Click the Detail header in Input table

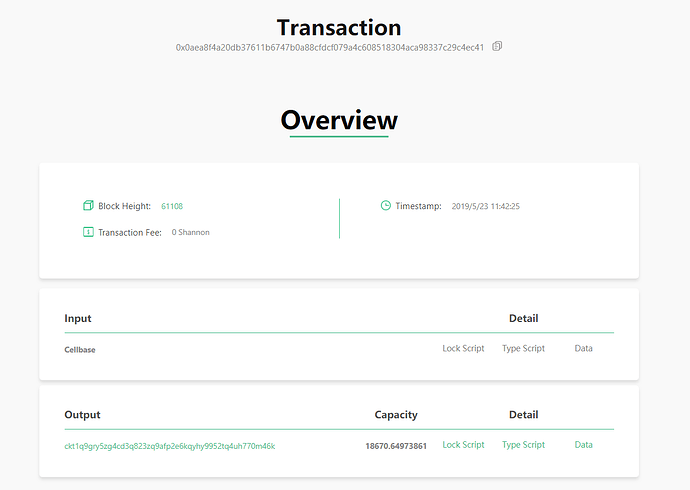coord(524,318)
